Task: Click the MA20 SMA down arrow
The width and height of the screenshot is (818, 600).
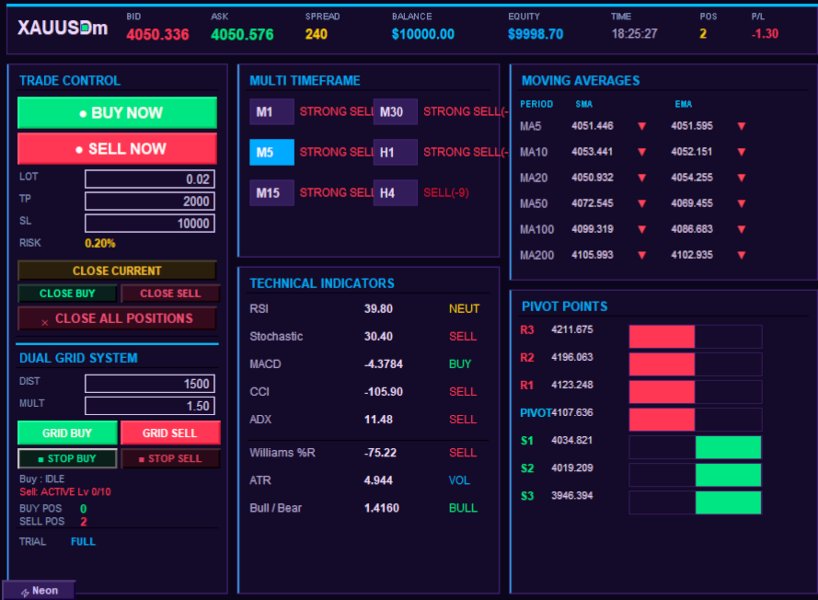Action: pos(642,177)
